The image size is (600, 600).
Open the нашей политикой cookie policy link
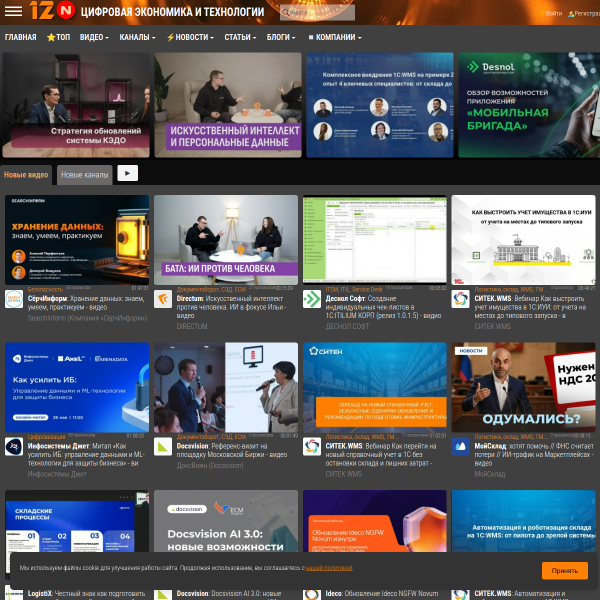pyautogui.click(x=329, y=568)
